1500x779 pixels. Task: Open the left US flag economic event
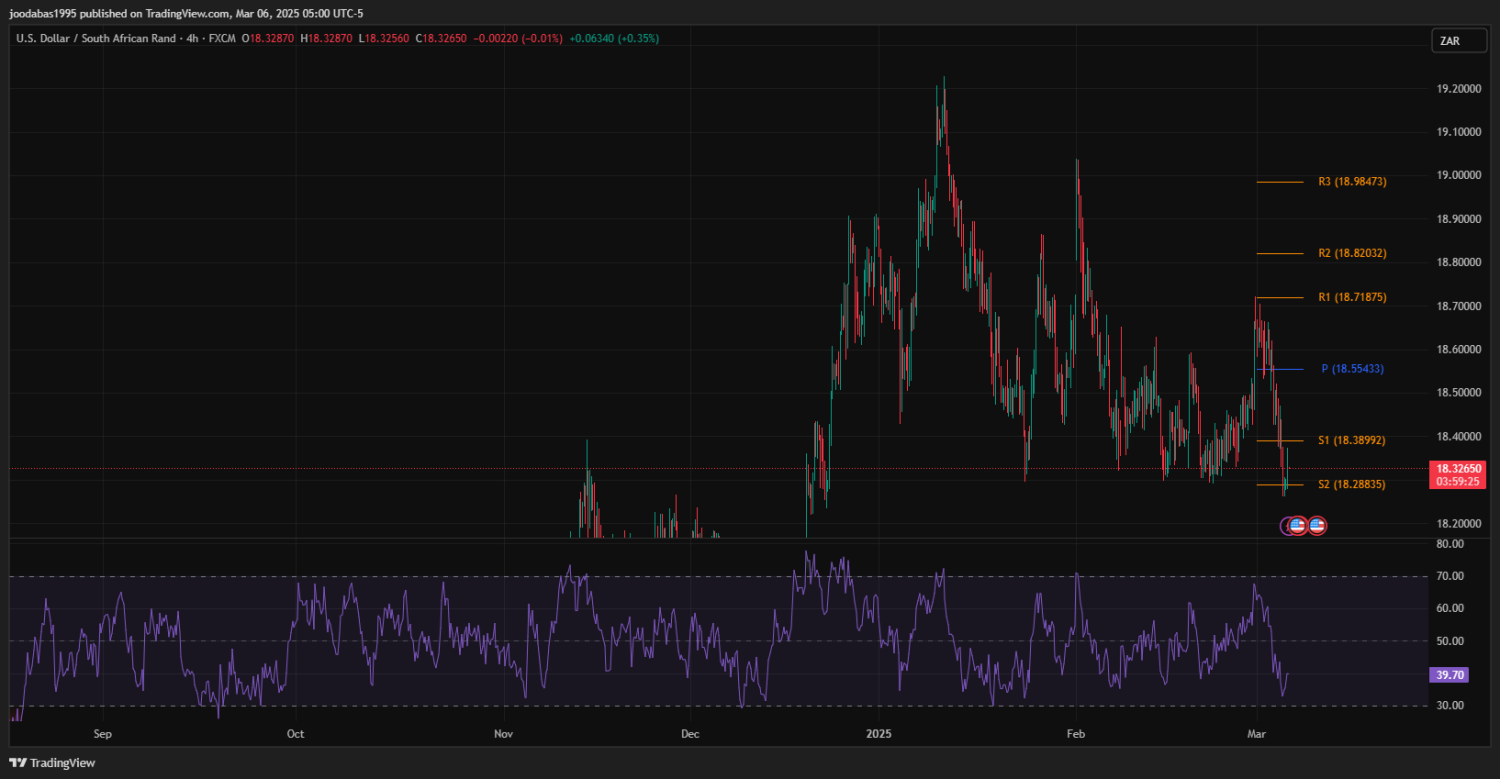pyautogui.click(x=1298, y=525)
